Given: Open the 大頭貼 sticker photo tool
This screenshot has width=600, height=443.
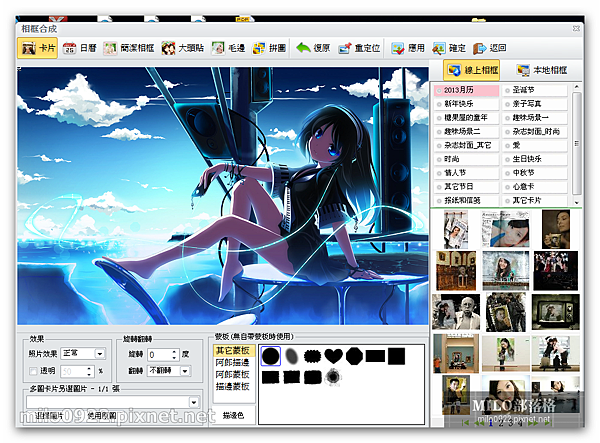Looking at the screenshot, I should [183, 48].
